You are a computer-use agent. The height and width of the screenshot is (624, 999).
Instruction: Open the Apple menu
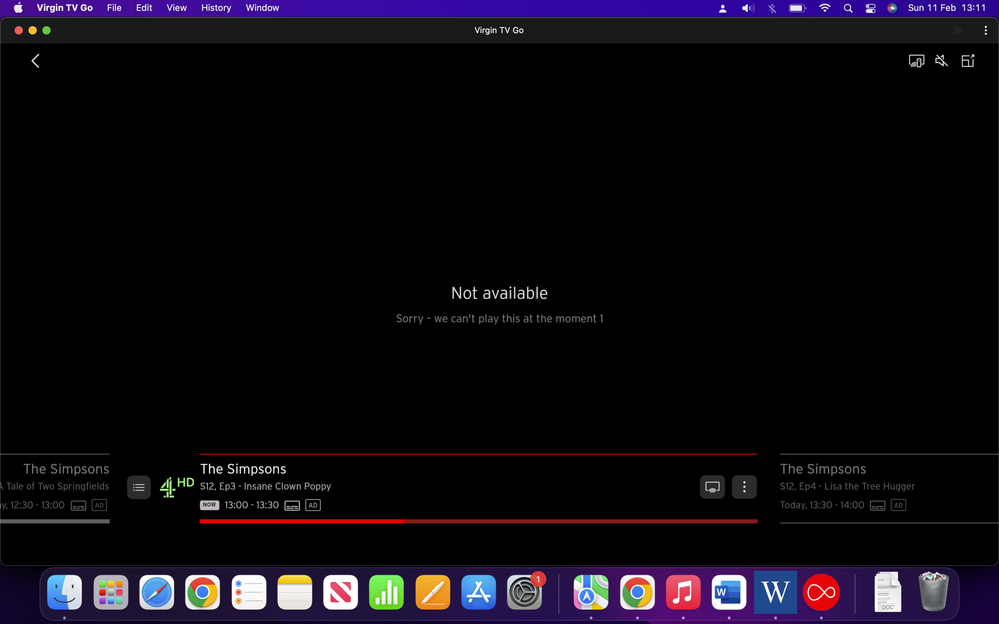pyautogui.click(x=18, y=8)
